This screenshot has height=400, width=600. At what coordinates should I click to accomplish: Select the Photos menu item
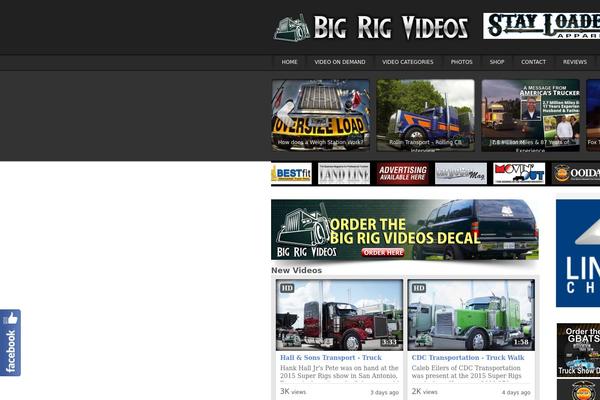click(461, 62)
